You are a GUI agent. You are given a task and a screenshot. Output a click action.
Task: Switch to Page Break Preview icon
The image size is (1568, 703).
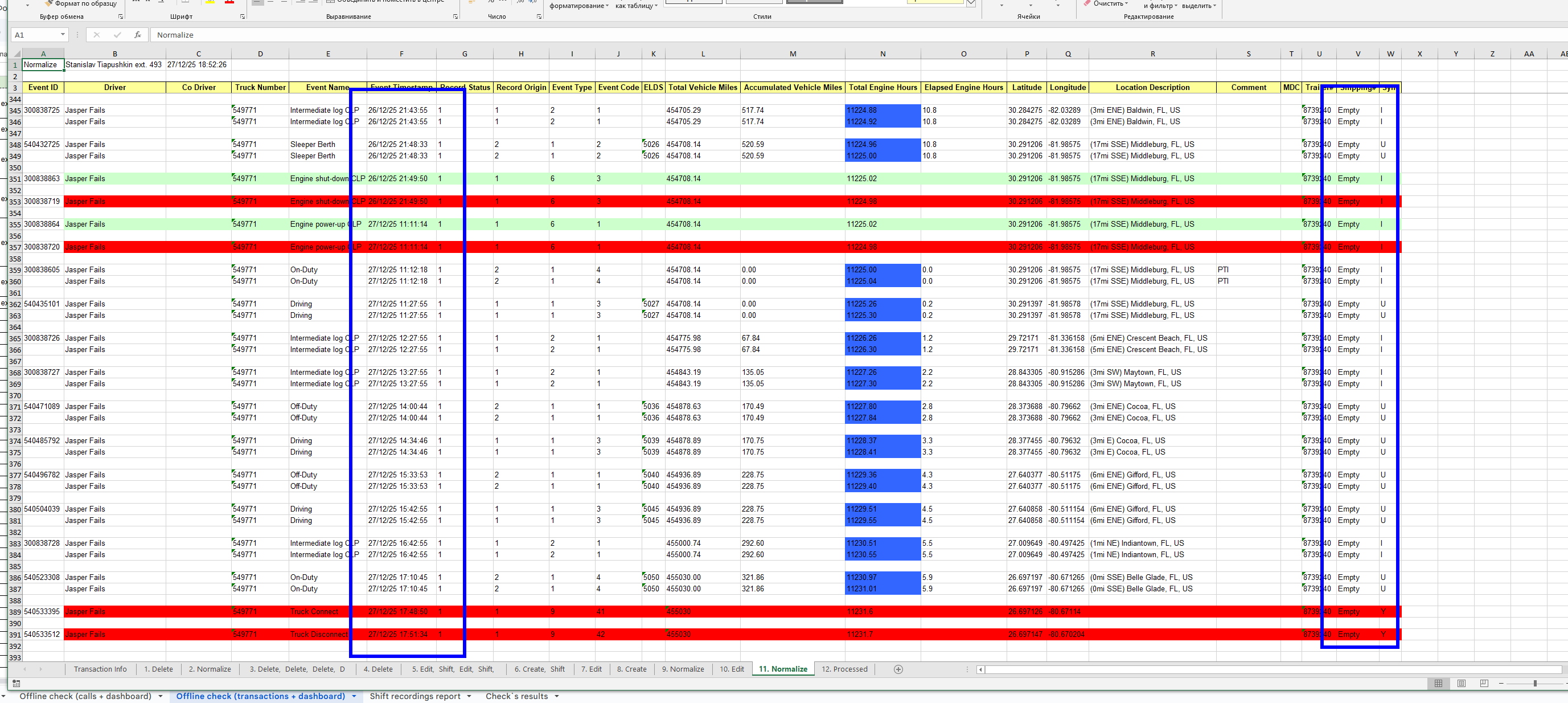point(1484,684)
